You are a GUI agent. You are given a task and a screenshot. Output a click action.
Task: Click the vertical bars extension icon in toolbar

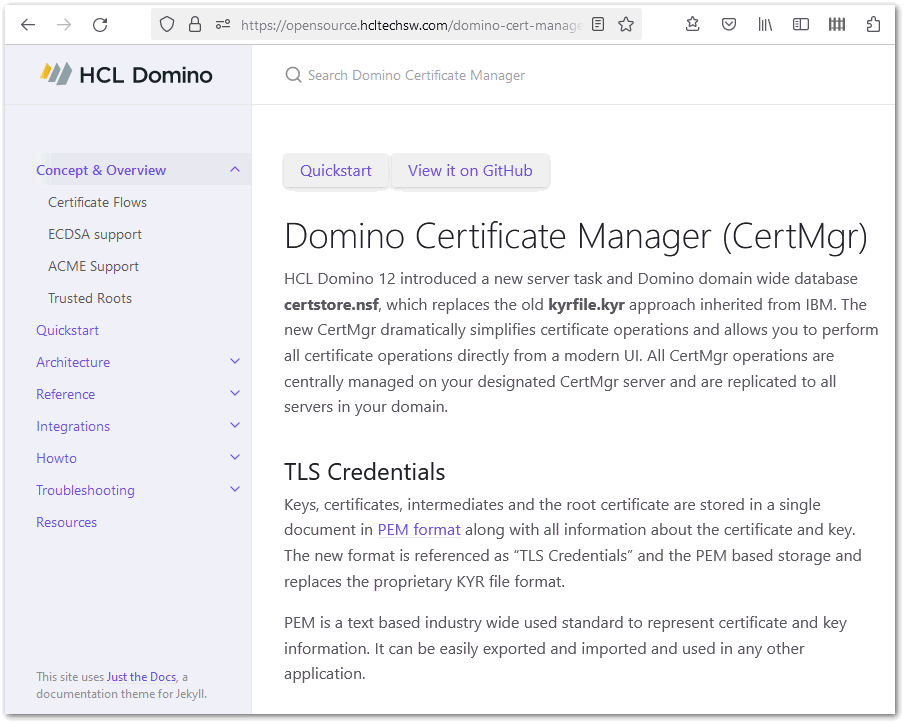click(x=837, y=24)
